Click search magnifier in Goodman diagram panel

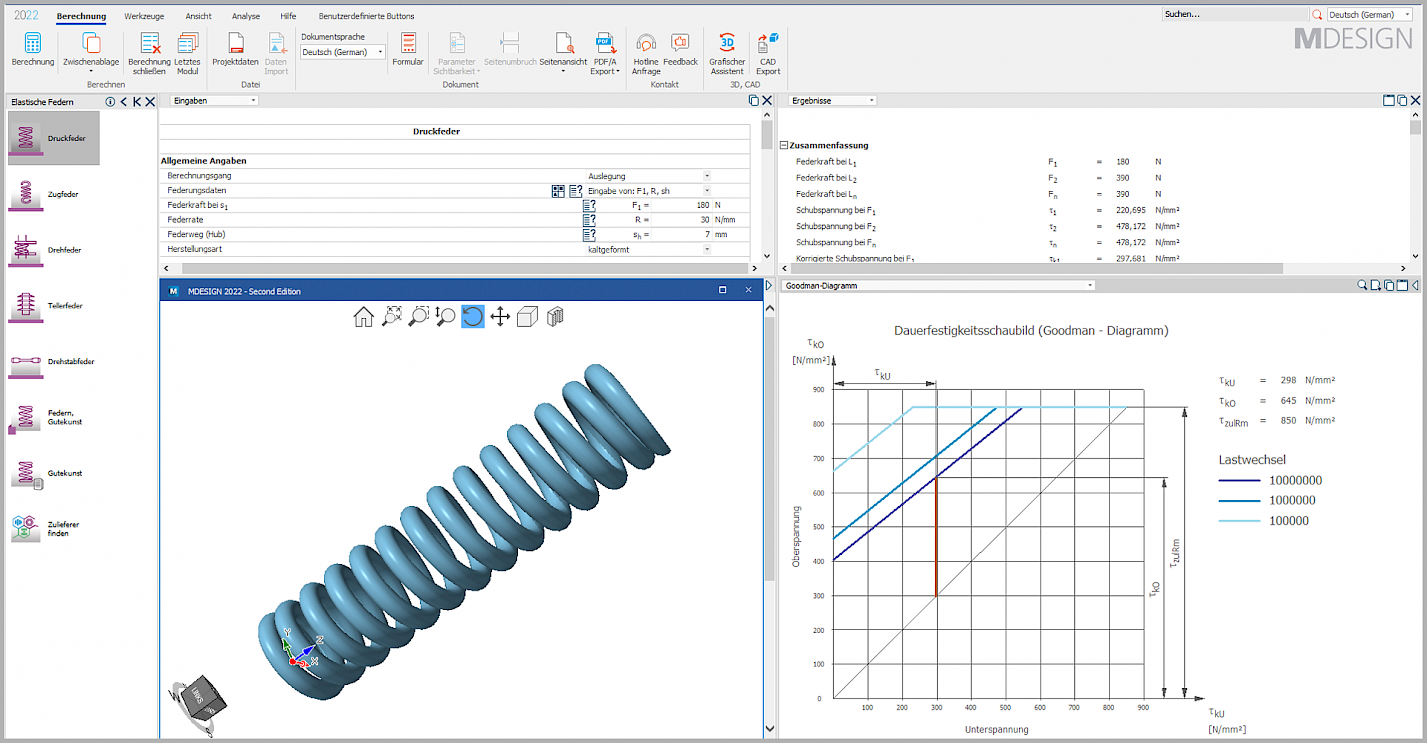tap(1362, 285)
